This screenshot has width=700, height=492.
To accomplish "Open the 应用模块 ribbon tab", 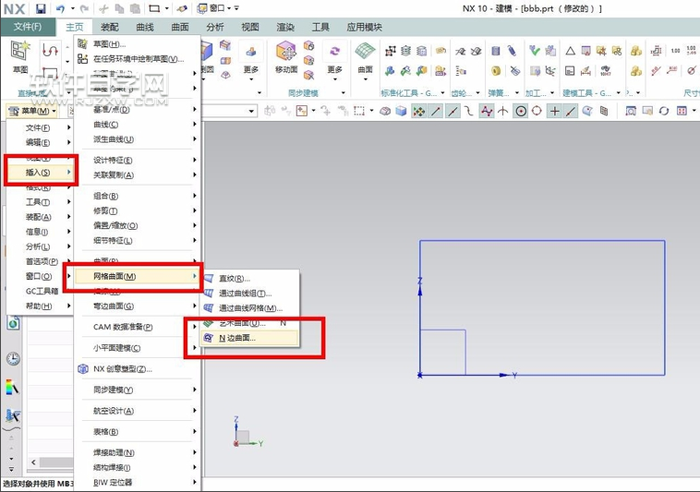I will tap(364, 27).
